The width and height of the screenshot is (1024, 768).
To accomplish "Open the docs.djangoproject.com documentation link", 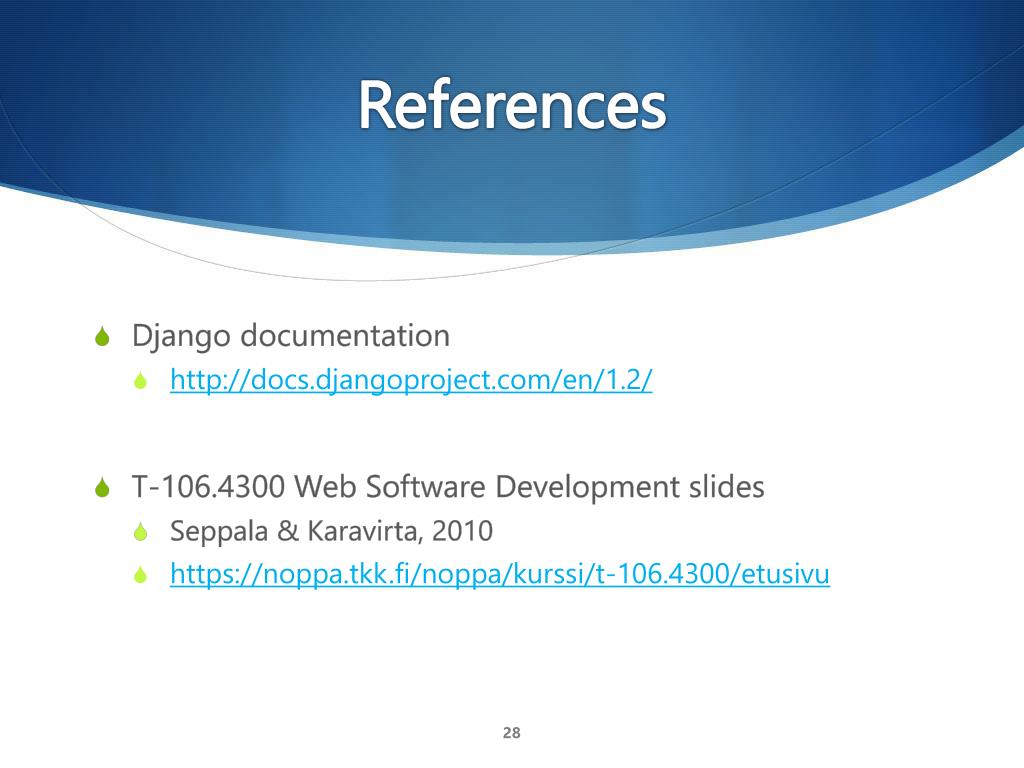I will pos(411,379).
